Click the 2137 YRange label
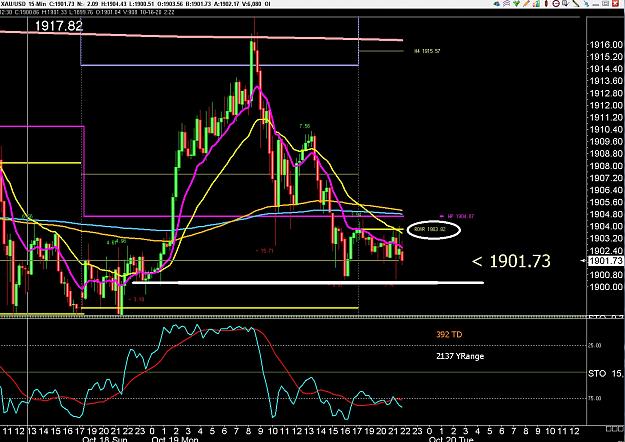This screenshot has height=442, width=625. pyautogui.click(x=460, y=356)
